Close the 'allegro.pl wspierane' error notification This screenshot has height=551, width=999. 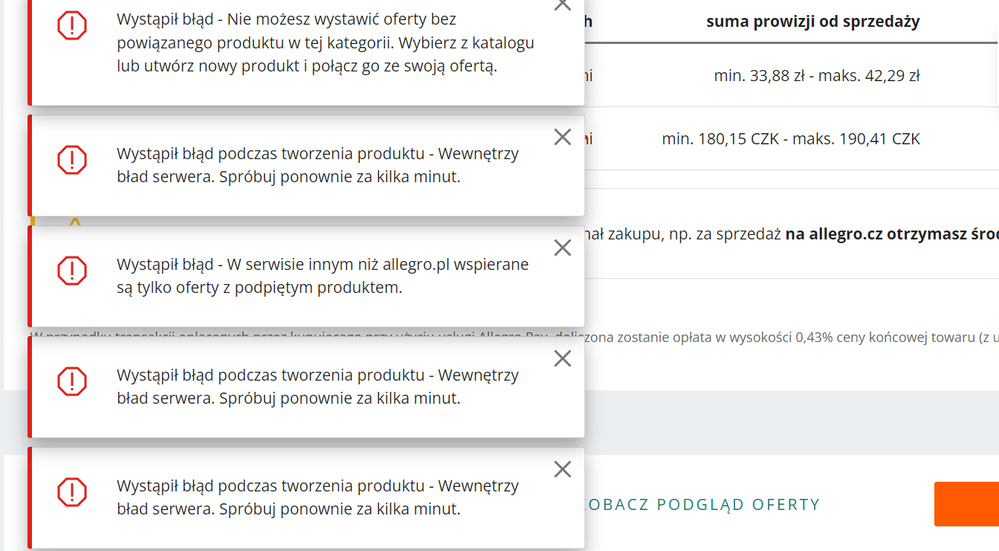tap(562, 248)
